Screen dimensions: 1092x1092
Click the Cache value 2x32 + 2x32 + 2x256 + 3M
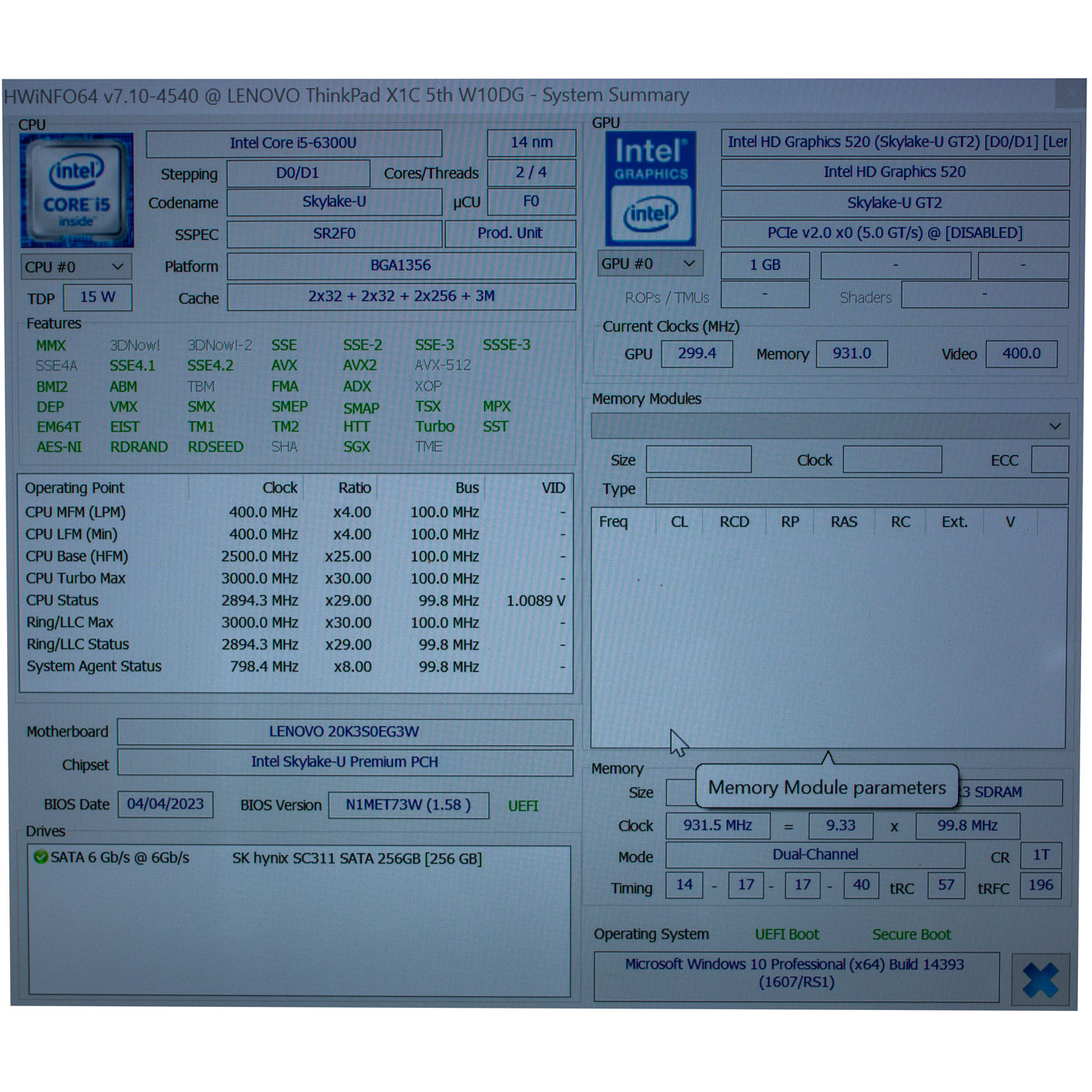tap(401, 296)
